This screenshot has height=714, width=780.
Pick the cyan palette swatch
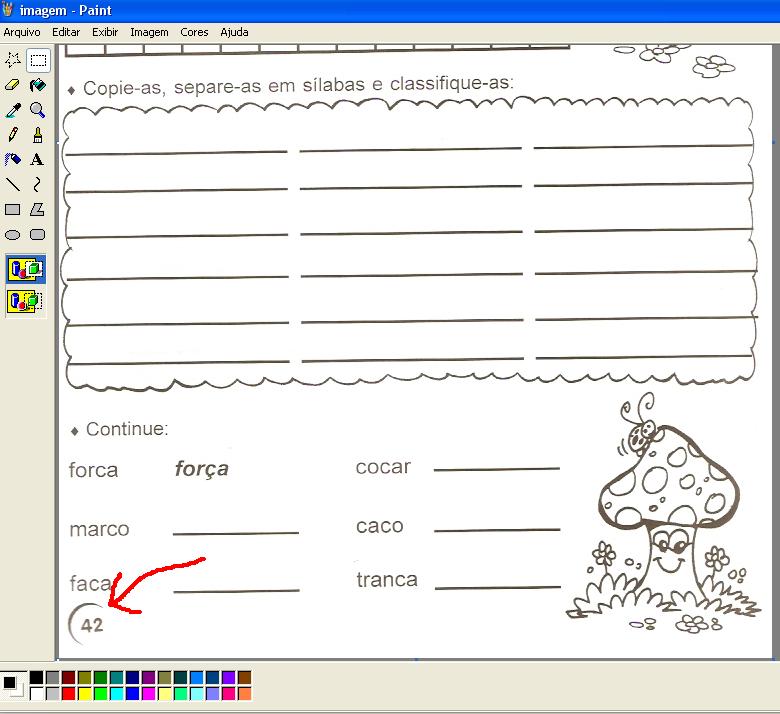tap(116, 693)
